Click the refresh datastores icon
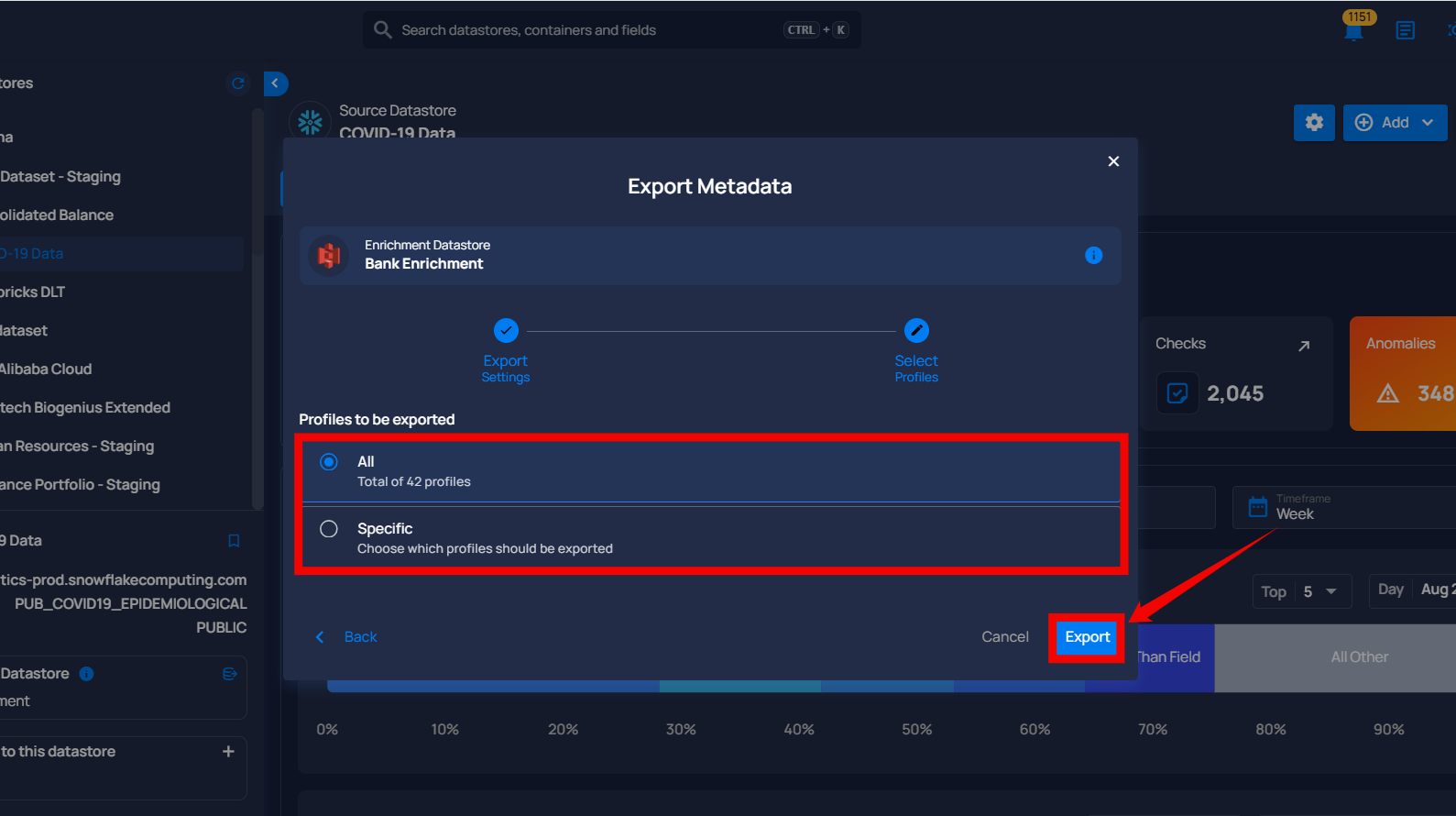Viewport: 1456px width, 816px height. (x=238, y=83)
